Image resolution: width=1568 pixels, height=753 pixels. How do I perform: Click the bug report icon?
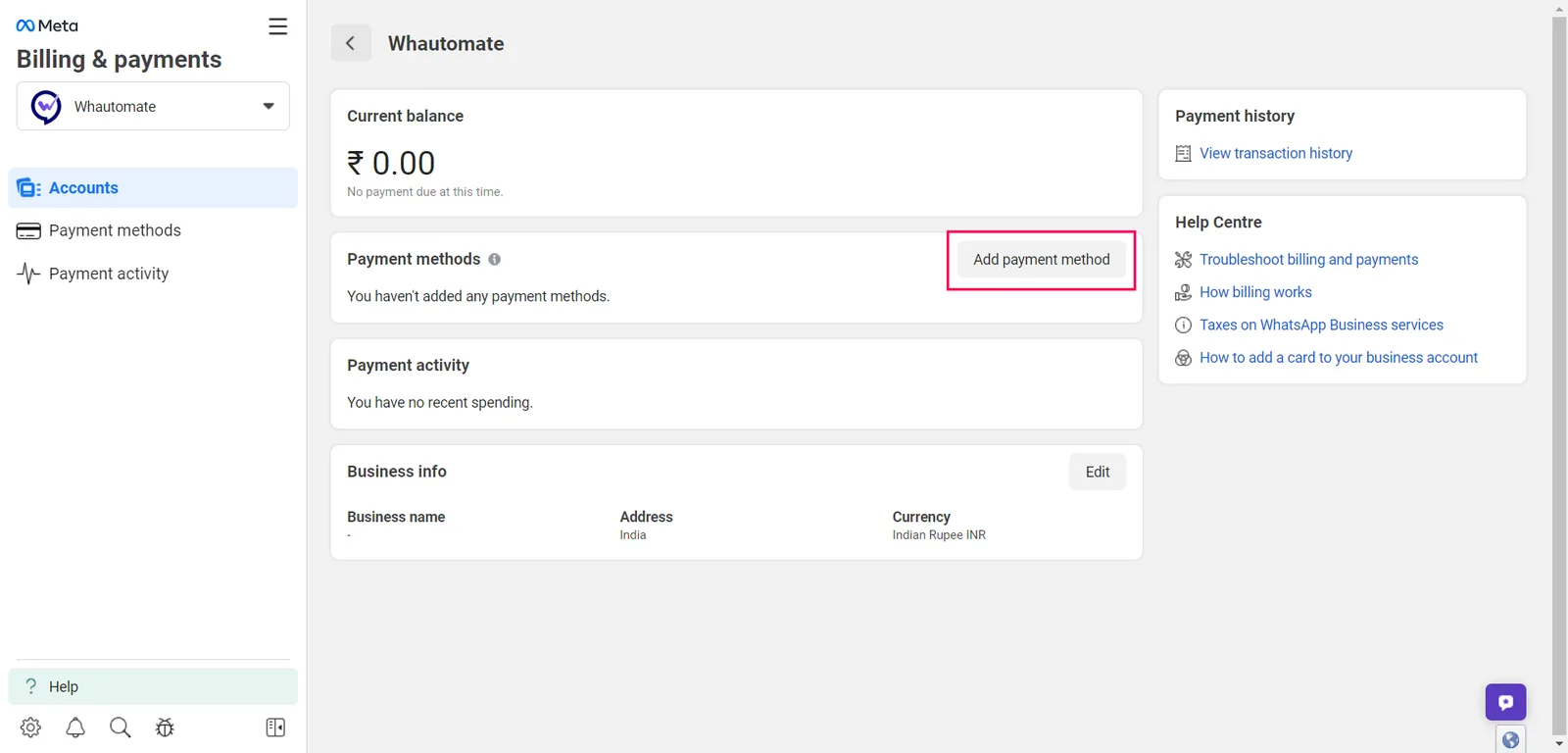point(165,728)
